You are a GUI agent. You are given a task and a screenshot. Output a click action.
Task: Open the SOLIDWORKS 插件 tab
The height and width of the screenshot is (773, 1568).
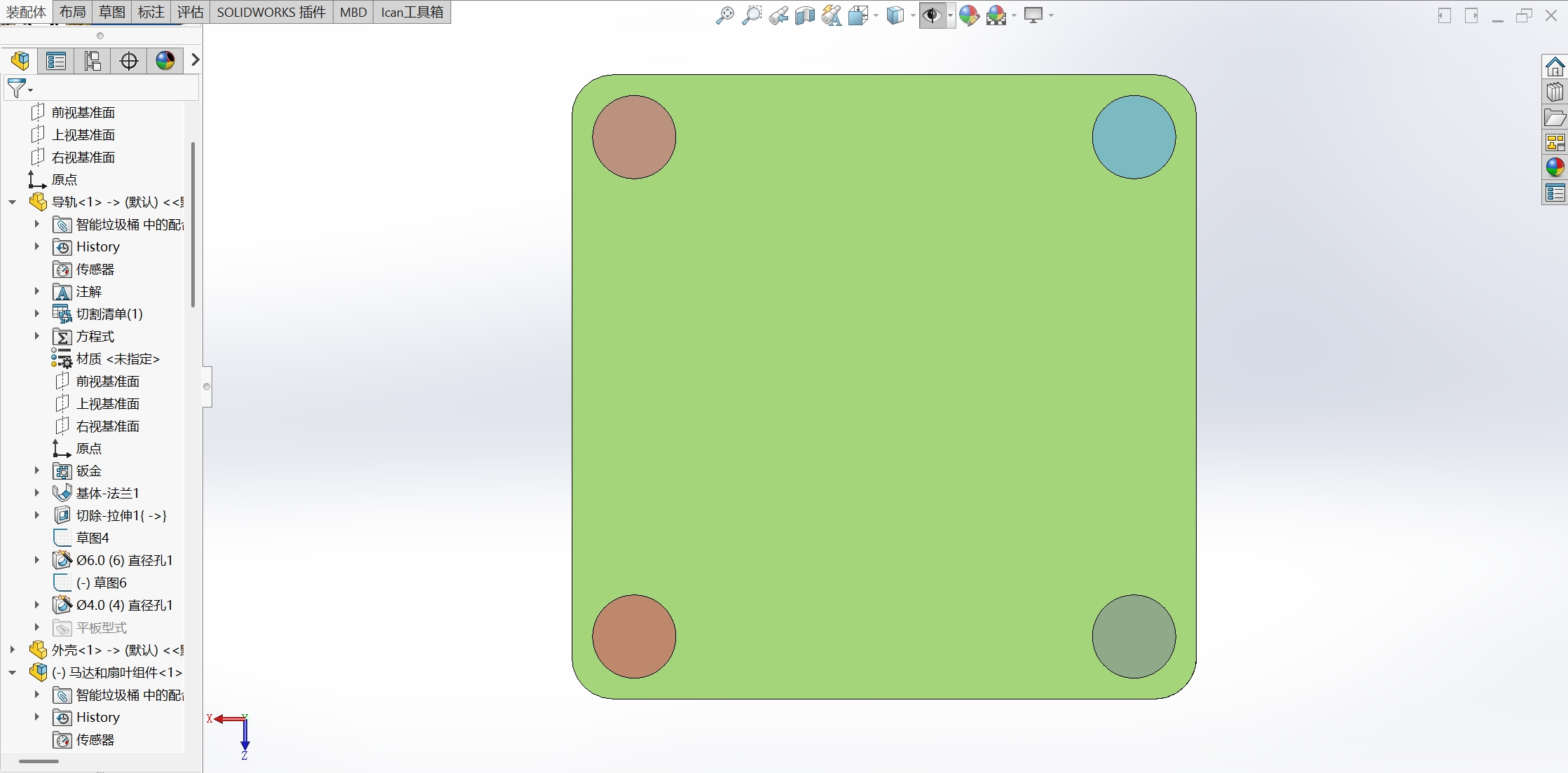point(271,12)
